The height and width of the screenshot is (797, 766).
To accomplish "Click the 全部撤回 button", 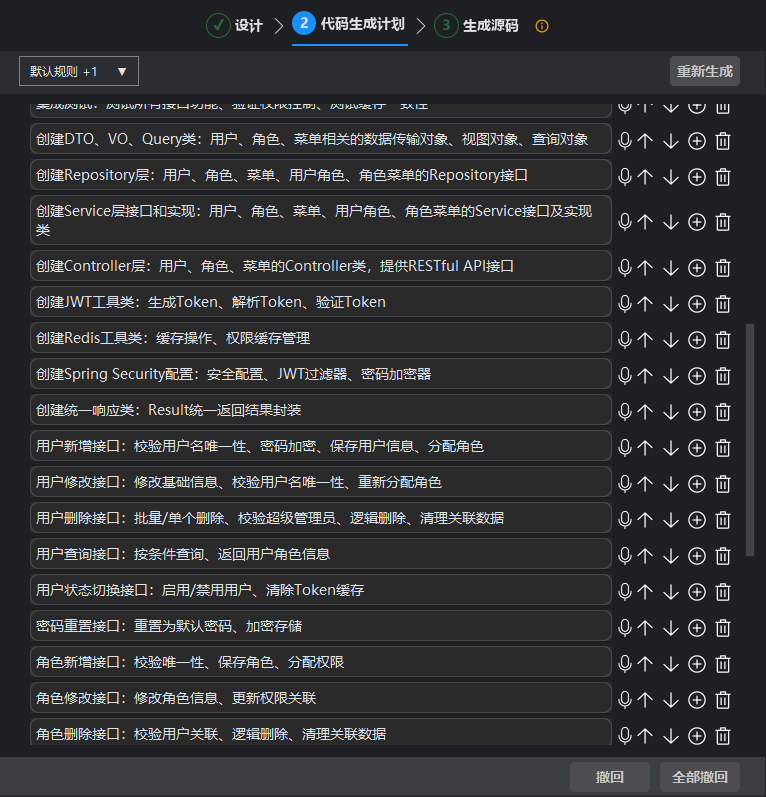I will [x=699, y=777].
